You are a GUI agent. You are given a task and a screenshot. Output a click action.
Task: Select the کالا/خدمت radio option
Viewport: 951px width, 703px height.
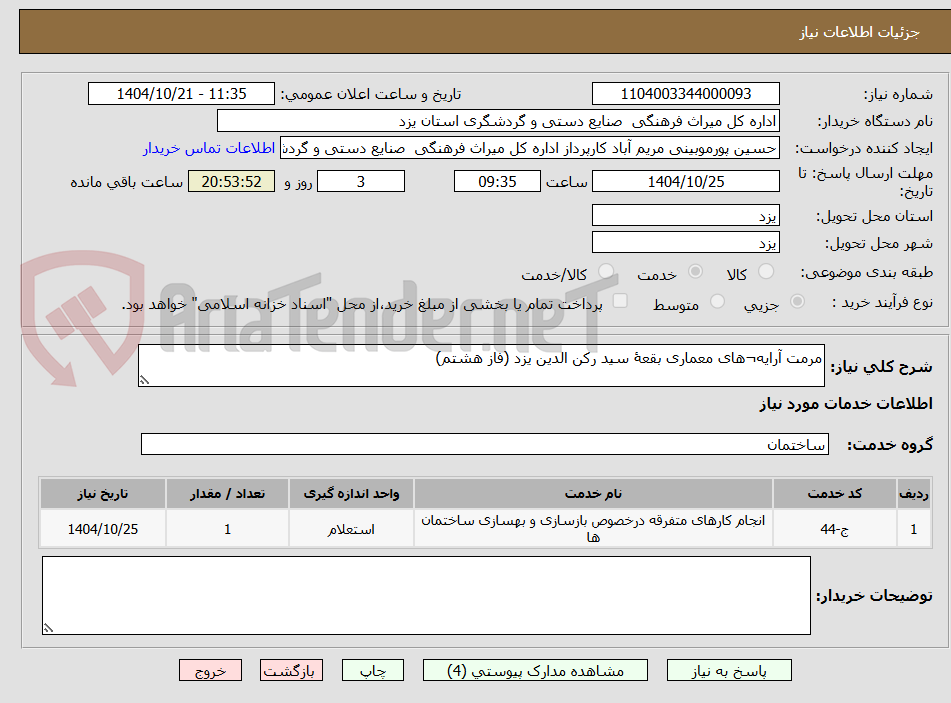(x=605, y=272)
